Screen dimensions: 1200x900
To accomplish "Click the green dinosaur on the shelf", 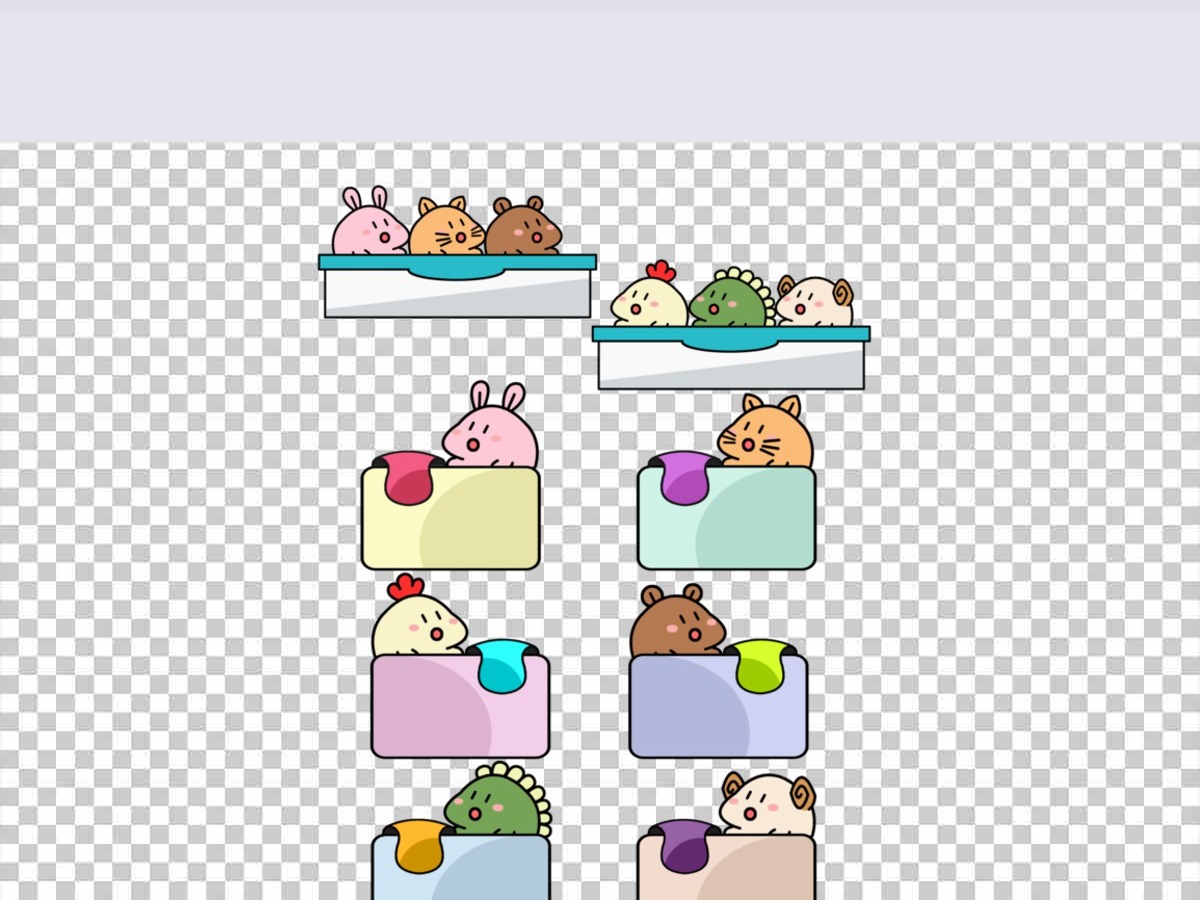I will (732, 298).
